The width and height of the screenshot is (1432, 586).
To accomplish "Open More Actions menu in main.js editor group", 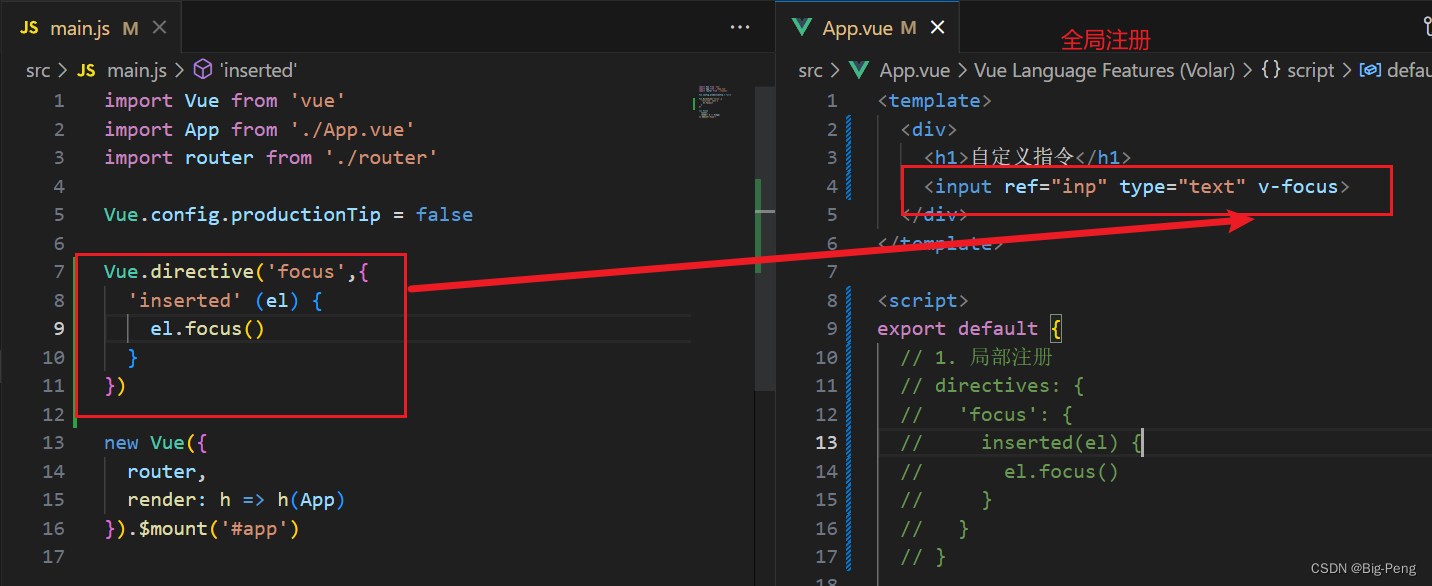I will tap(740, 28).
